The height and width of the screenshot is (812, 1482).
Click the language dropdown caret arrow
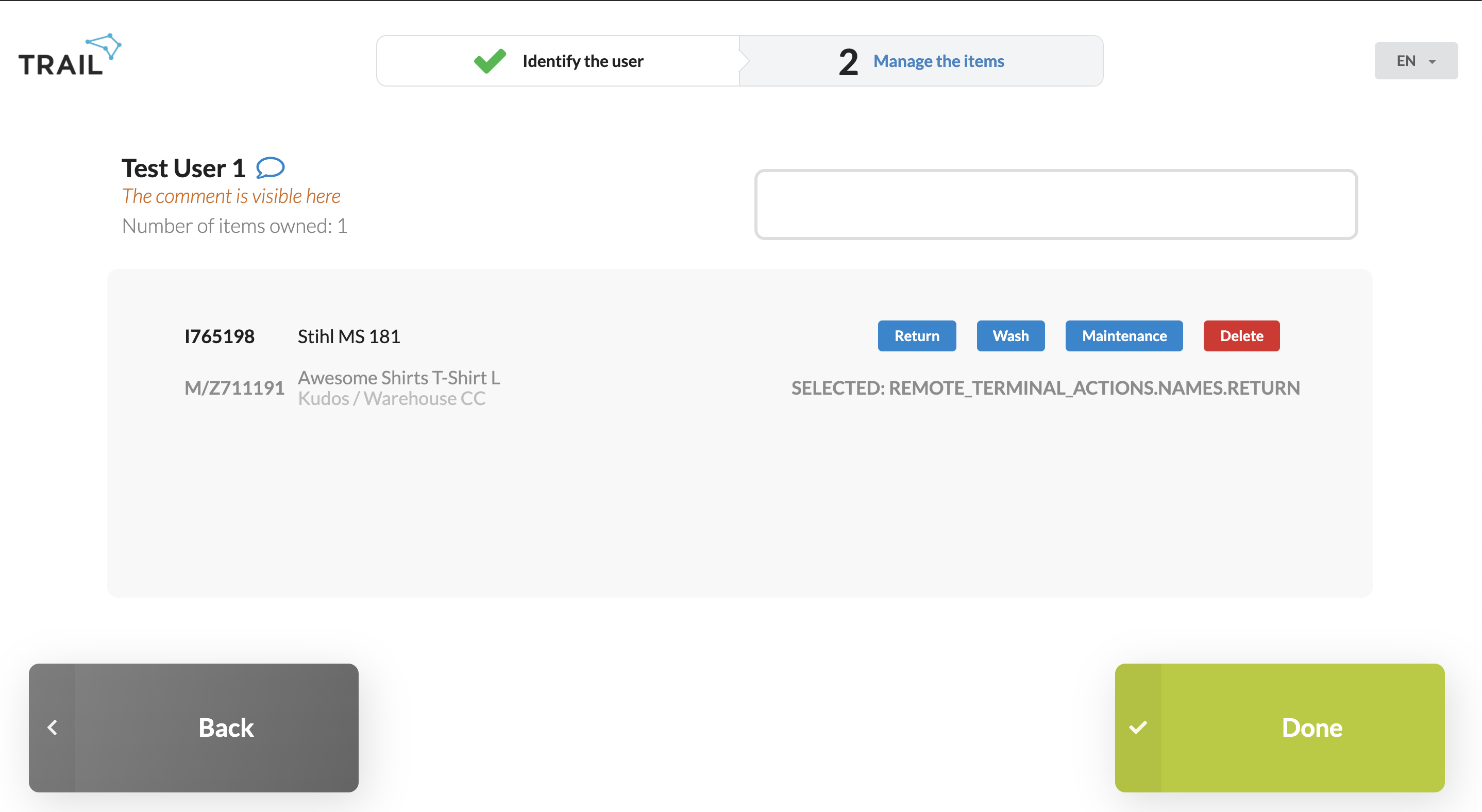tap(1432, 61)
